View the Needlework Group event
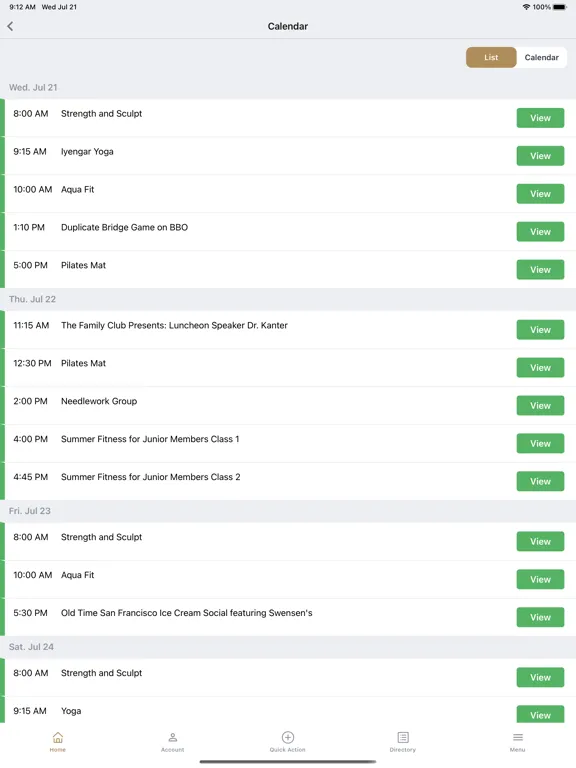 (540, 406)
